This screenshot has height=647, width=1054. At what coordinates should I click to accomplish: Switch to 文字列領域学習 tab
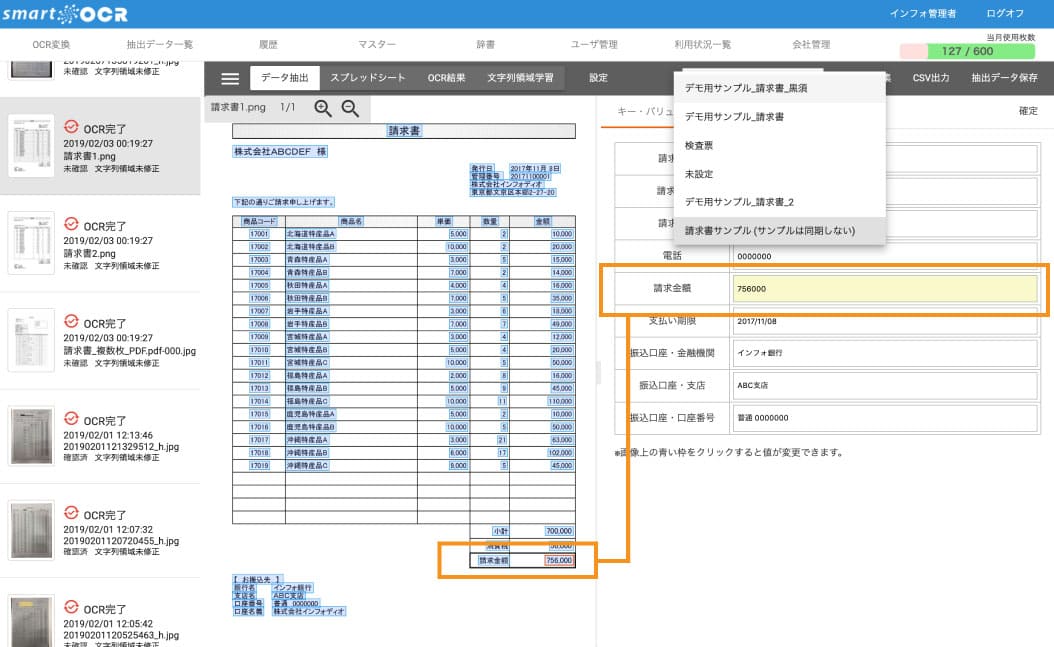[520, 78]
